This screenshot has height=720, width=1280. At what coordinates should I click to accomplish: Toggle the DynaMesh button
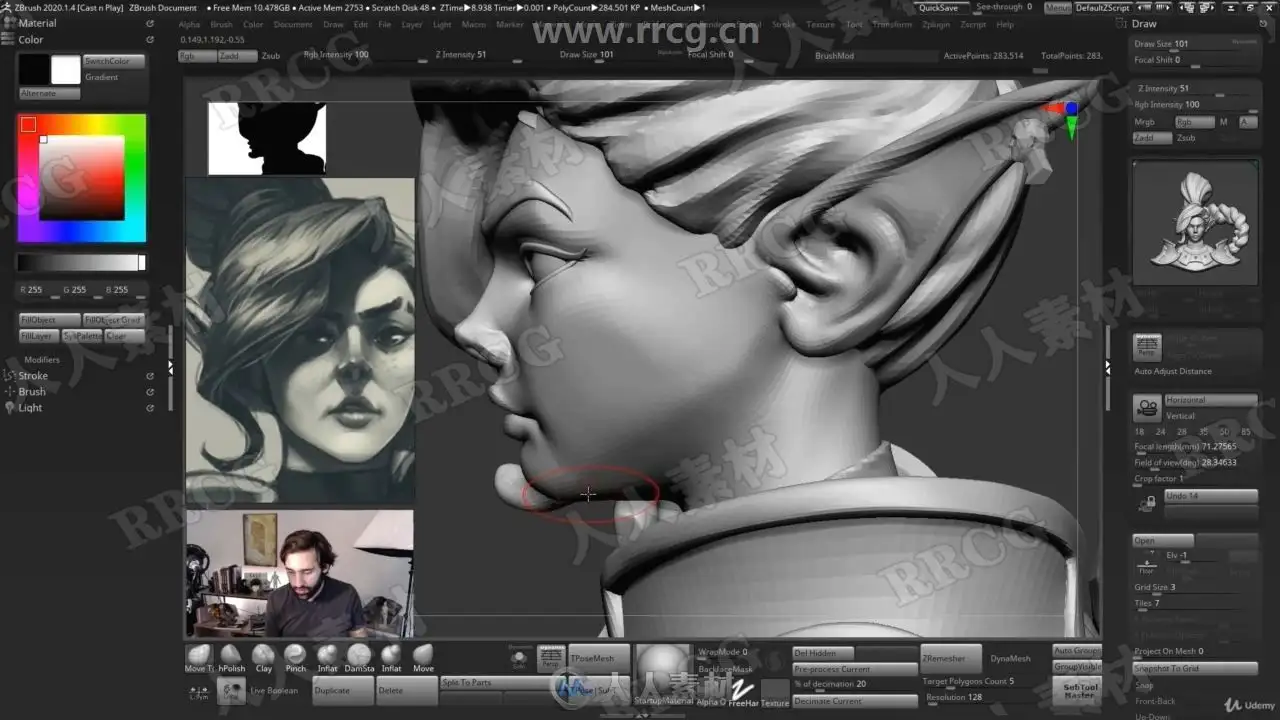1010,658
